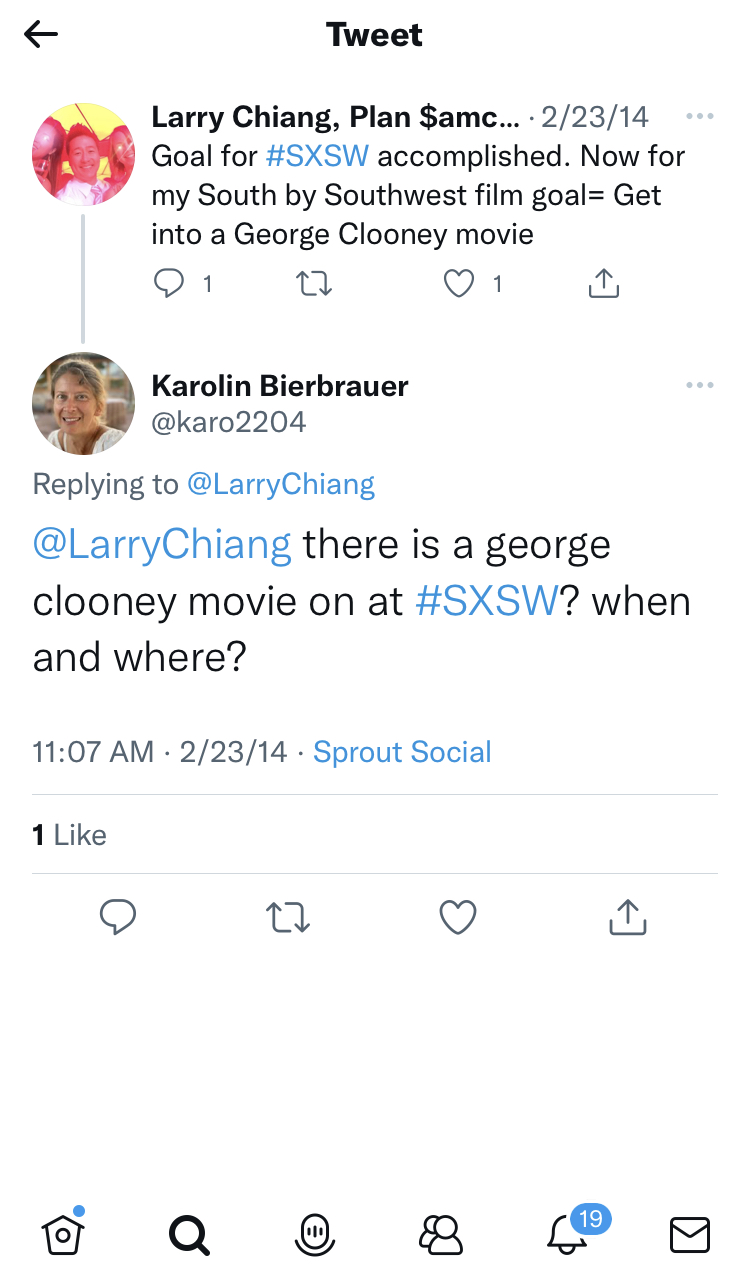Screen dimensions: 750x1284
Task: Open the Spaces microphone tab
Action: [315, 1235]
